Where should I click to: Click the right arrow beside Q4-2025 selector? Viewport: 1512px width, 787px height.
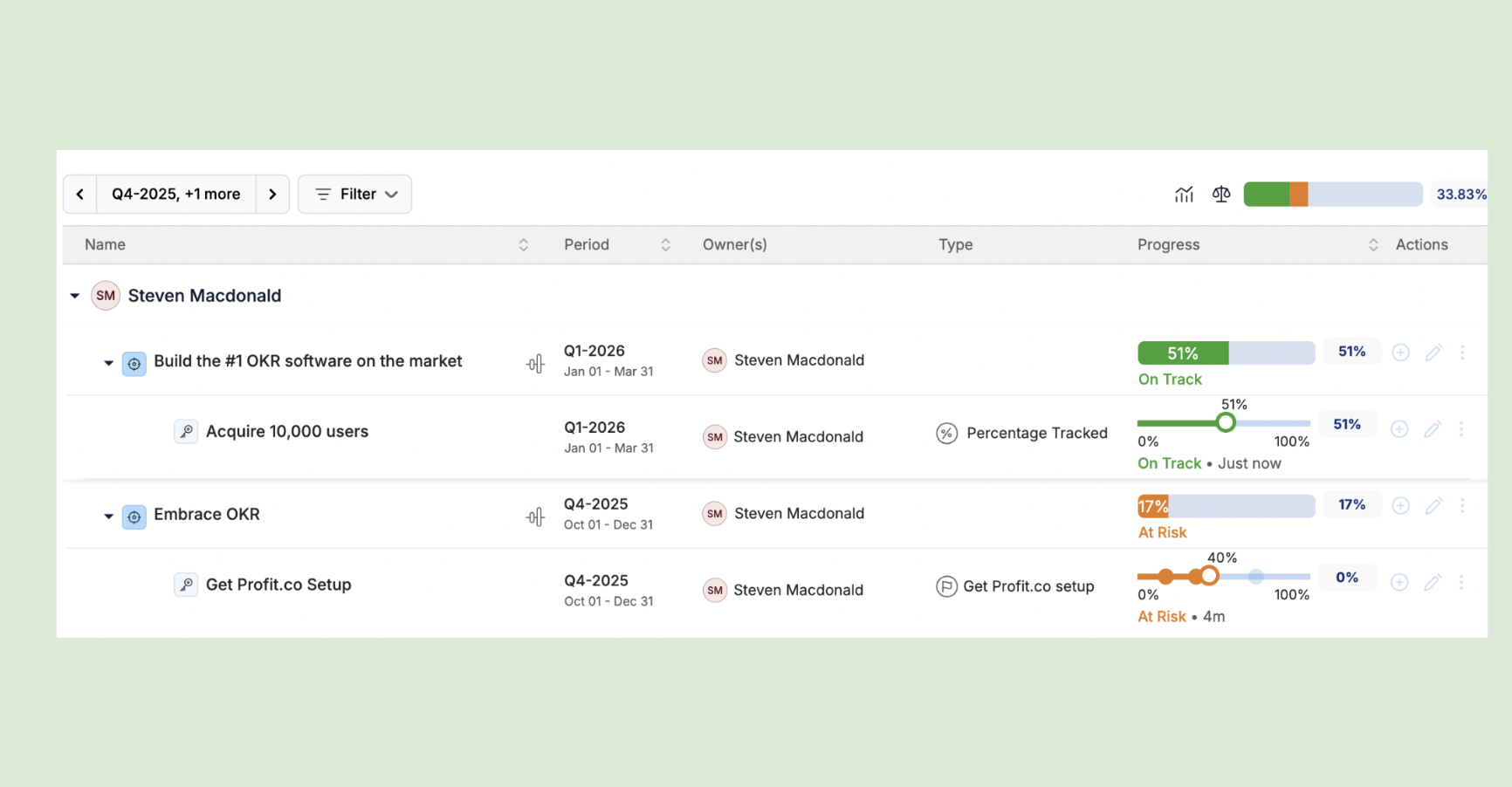(272, 194)
